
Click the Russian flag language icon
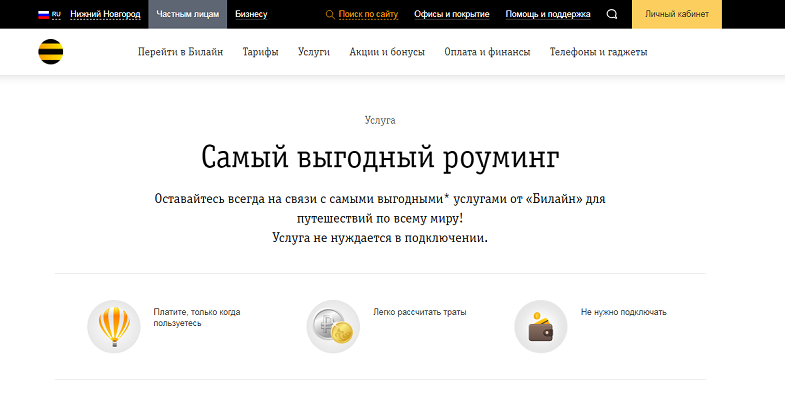tap(44, 15)
